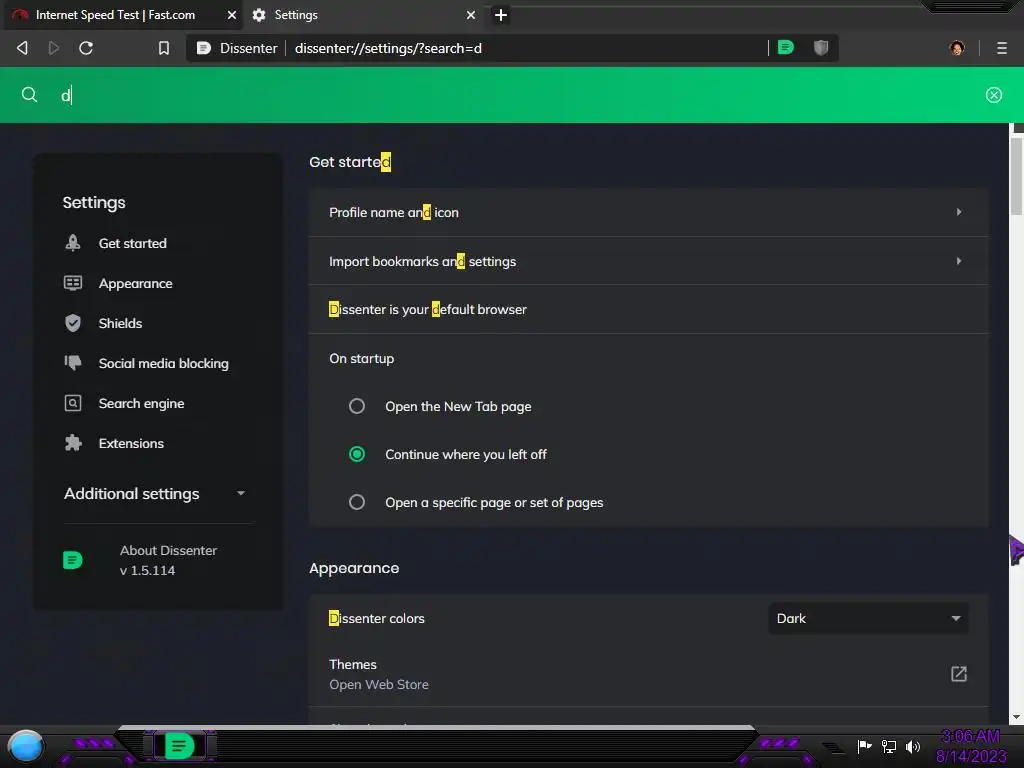Click the forward navigation arrow

pyautogui.click(x=54, y=48)
